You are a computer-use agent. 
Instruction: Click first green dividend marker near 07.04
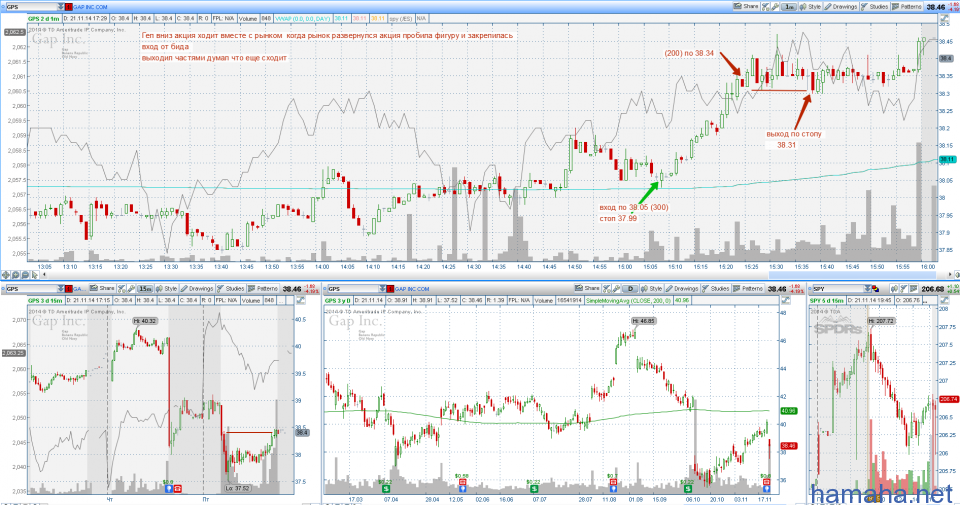pos(386,488)
